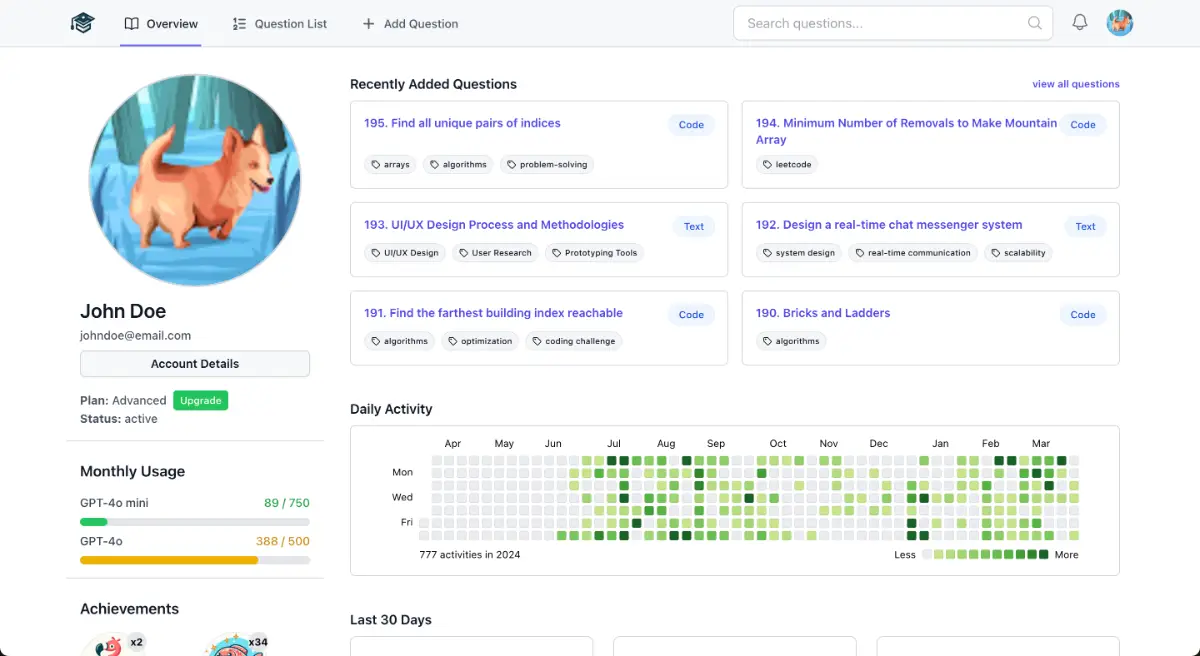Open the notifications bell
1200x656 pixels.
(1080, 22)
